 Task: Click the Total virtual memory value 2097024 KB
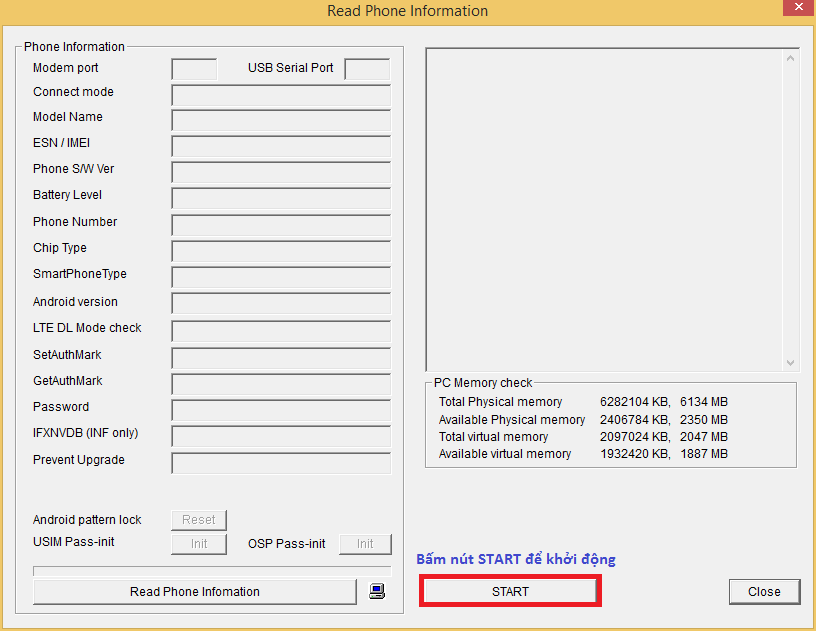pyautogui.click(x=634, y=437)
